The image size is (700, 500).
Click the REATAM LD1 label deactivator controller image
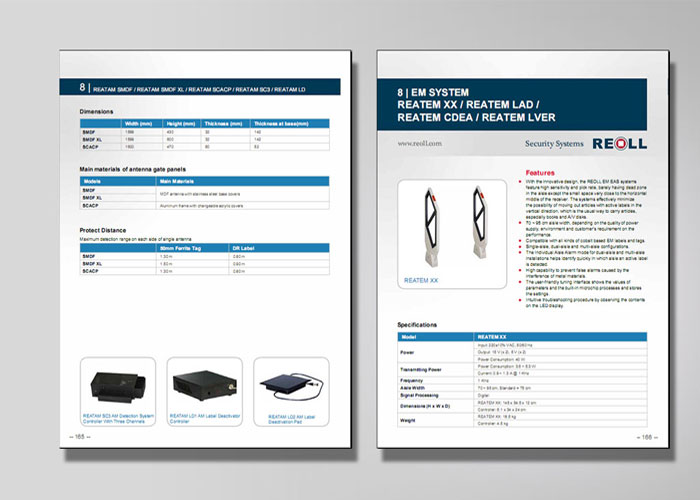pyautogui.click(x=205, y=385)
